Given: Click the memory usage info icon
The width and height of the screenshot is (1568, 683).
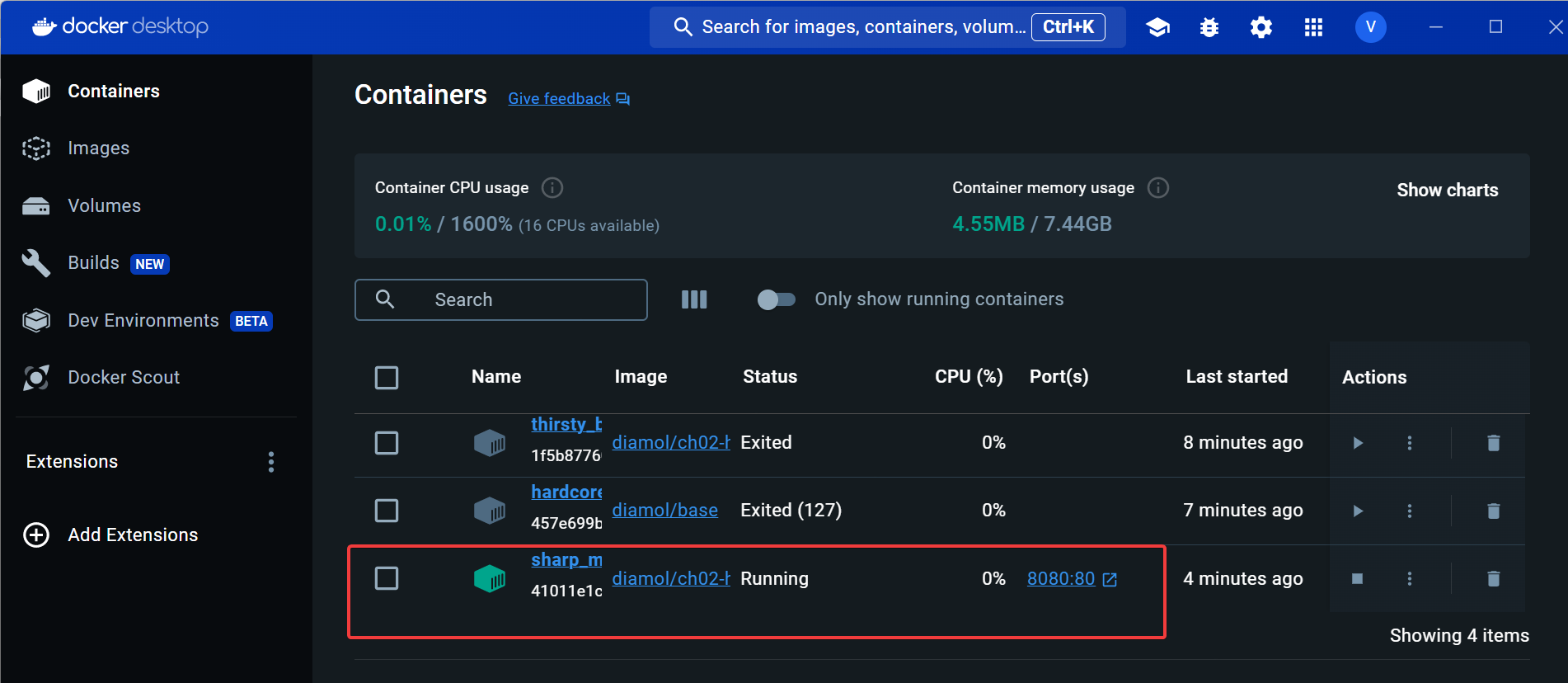Looking at the screenshot, I should point(1158,188).
